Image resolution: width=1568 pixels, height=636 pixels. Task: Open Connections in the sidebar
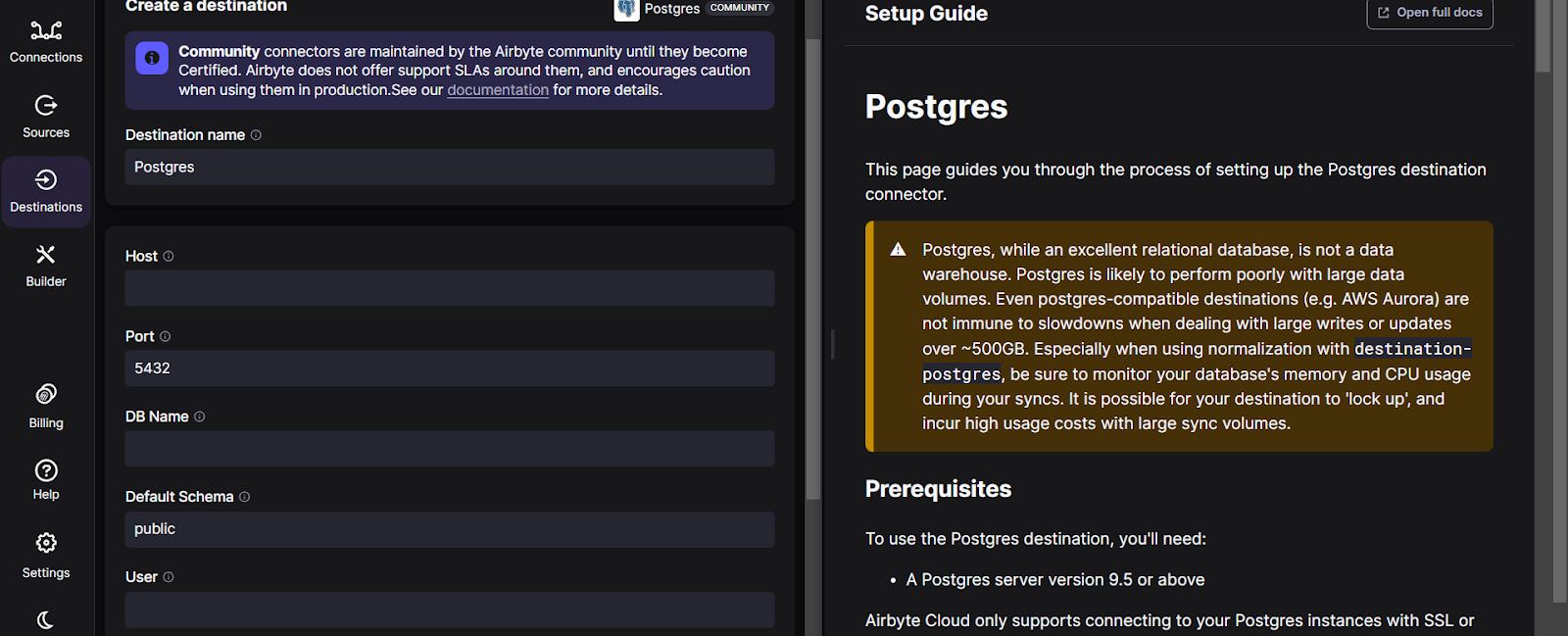[x=46, y=42]
